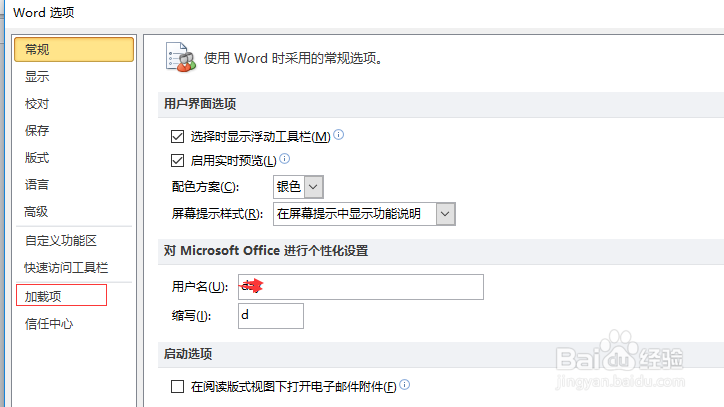Viewport: 724px width, 407px height.
Task: Click the 用户名 text field
Action: click(x=361, y=287)
